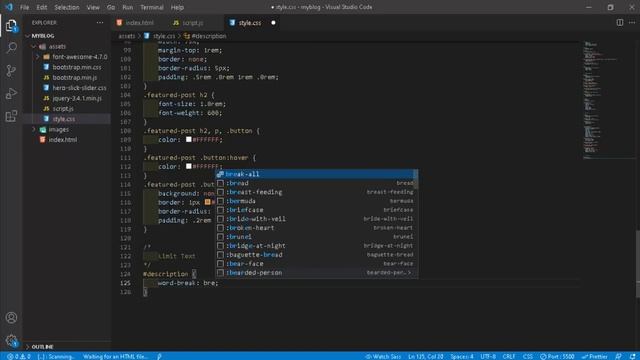Open the Manage gear icon

[x=11, y=340]
